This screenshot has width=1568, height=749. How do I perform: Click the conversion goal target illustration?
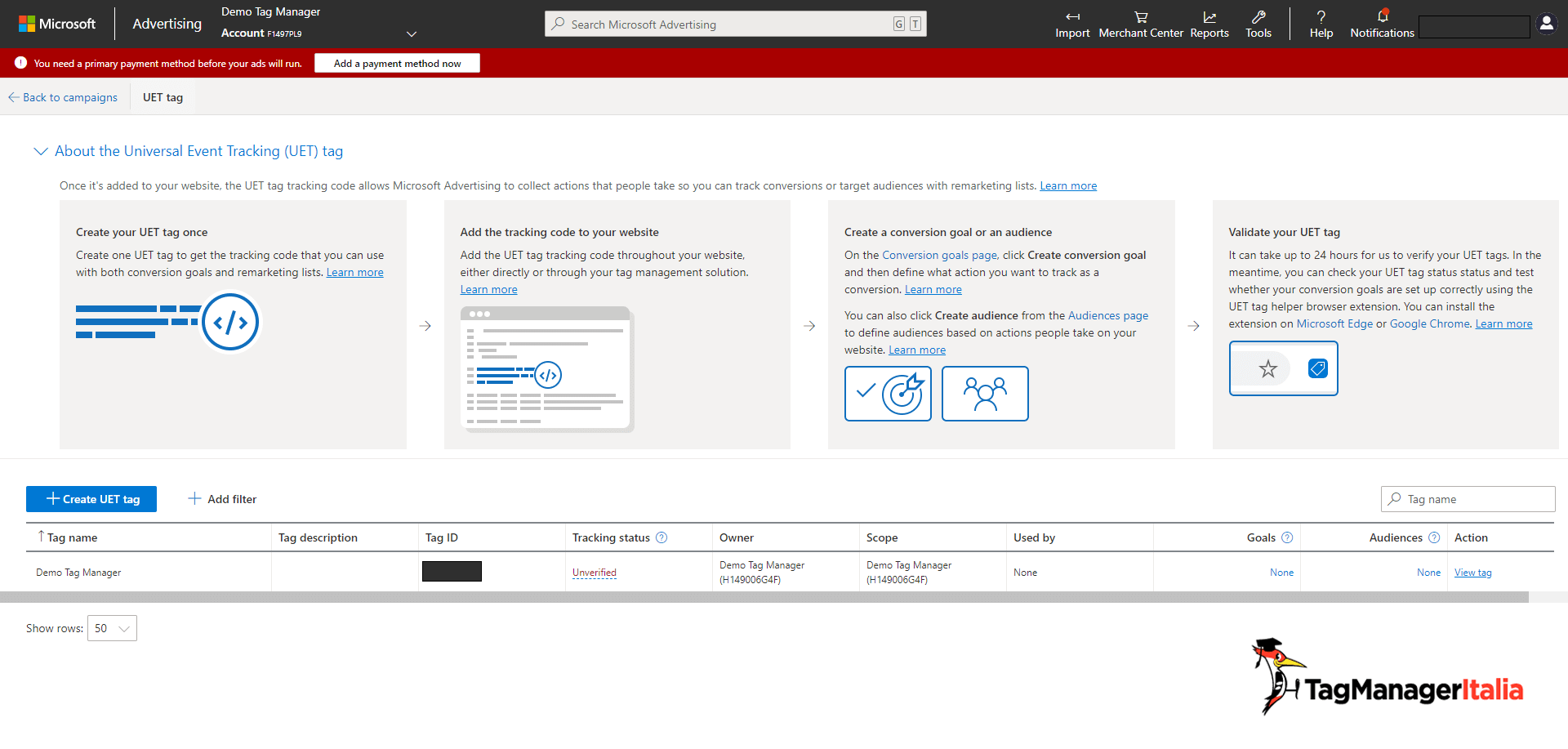888,394
